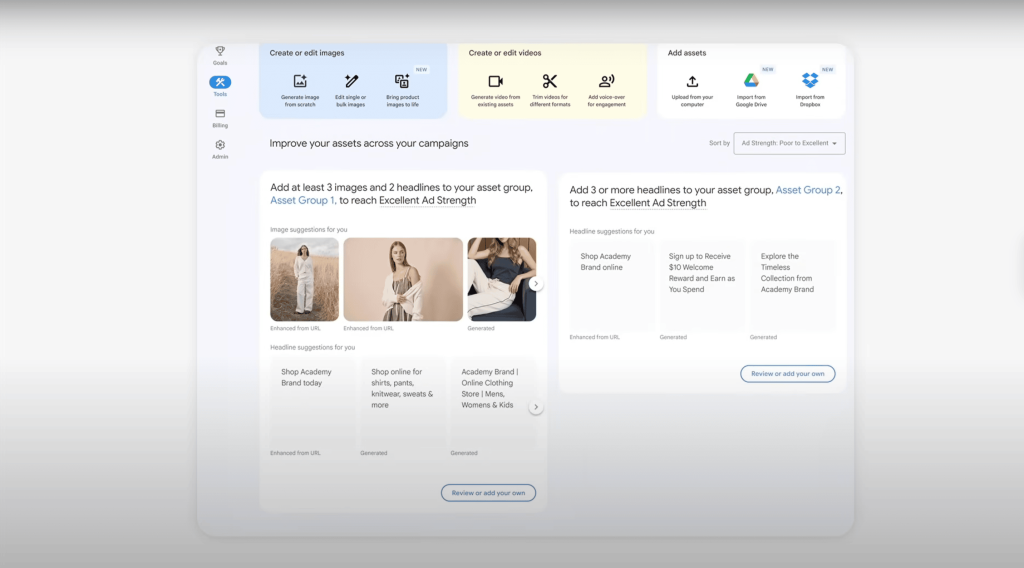1024x568 pixels.
Task: Choose Import from Google Drive
Action: 751,90
